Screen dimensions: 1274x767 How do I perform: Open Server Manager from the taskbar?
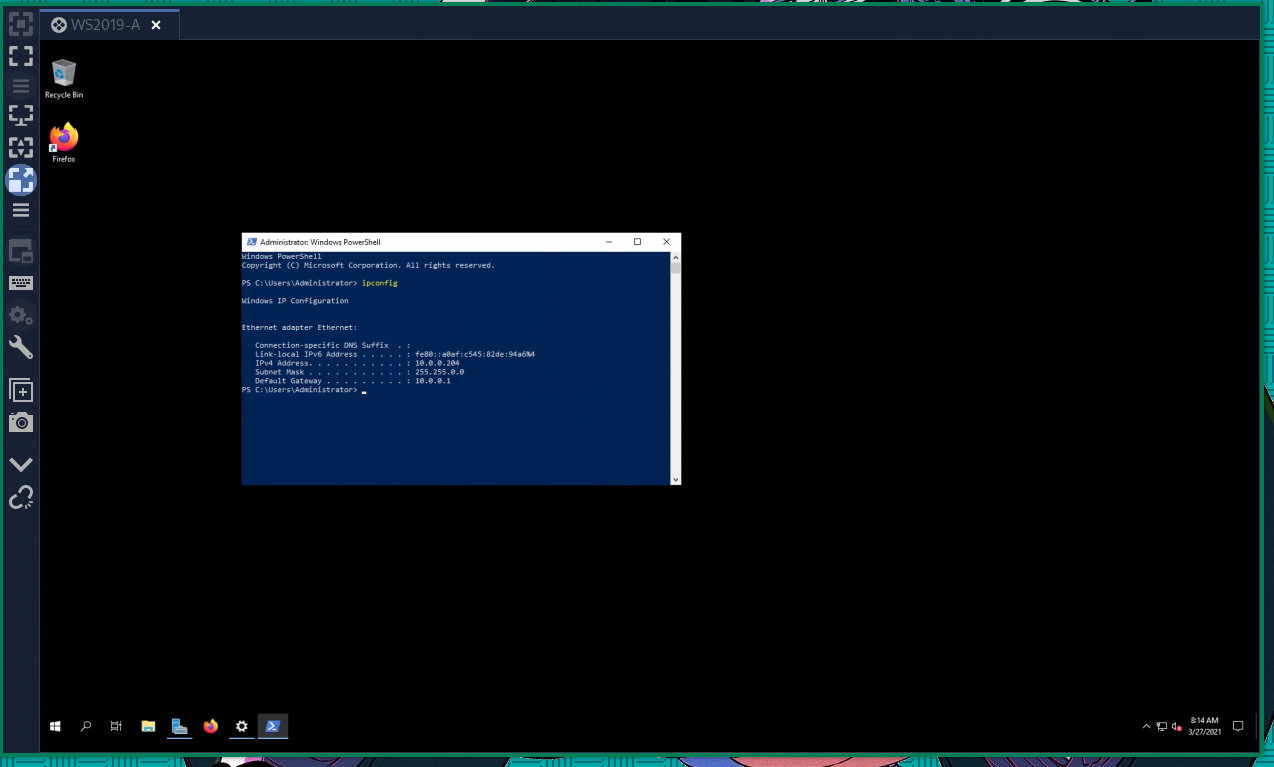[179, 726]
